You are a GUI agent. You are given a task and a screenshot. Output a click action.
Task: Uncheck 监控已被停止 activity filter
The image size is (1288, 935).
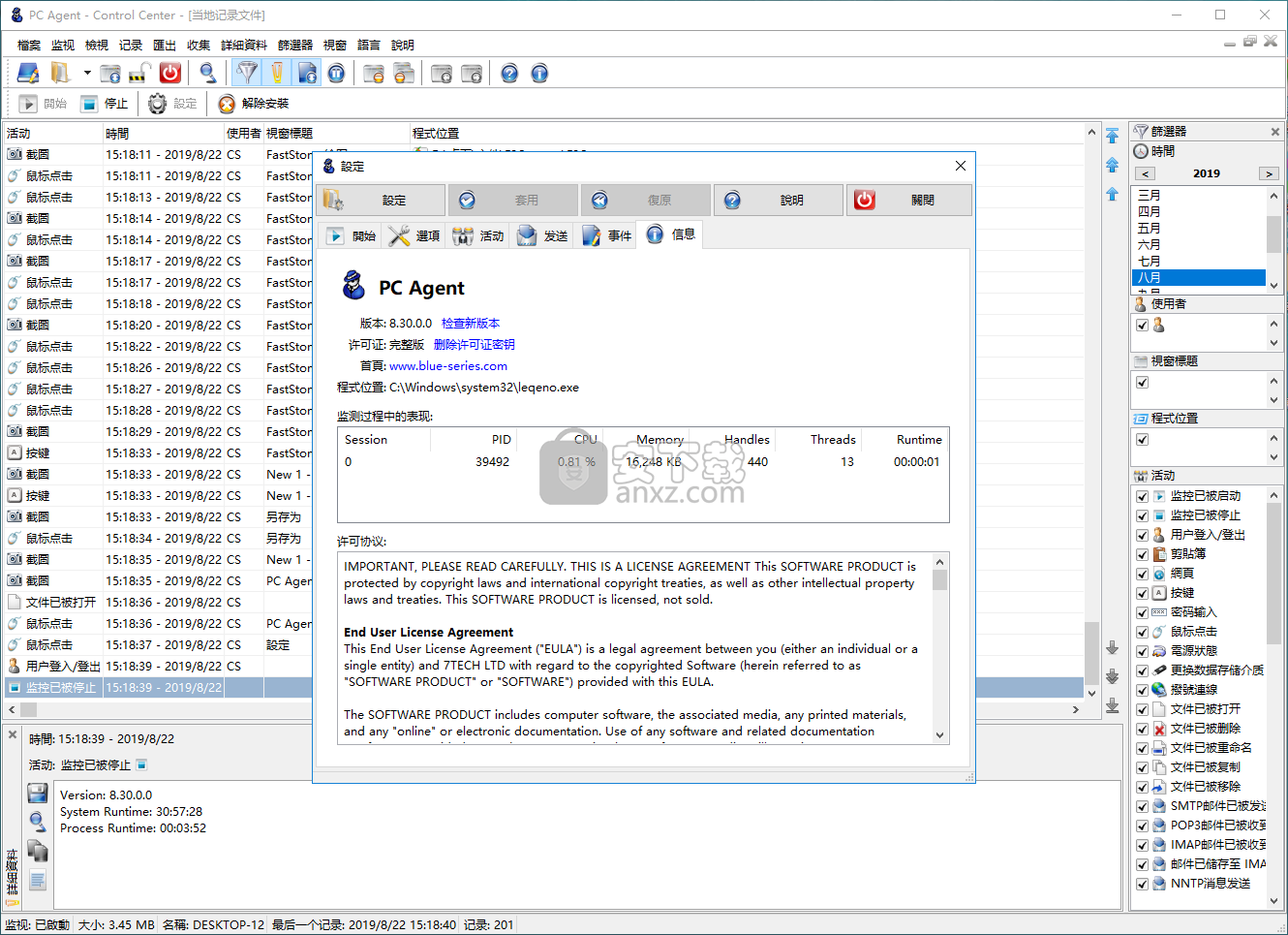click(1143, 515)
